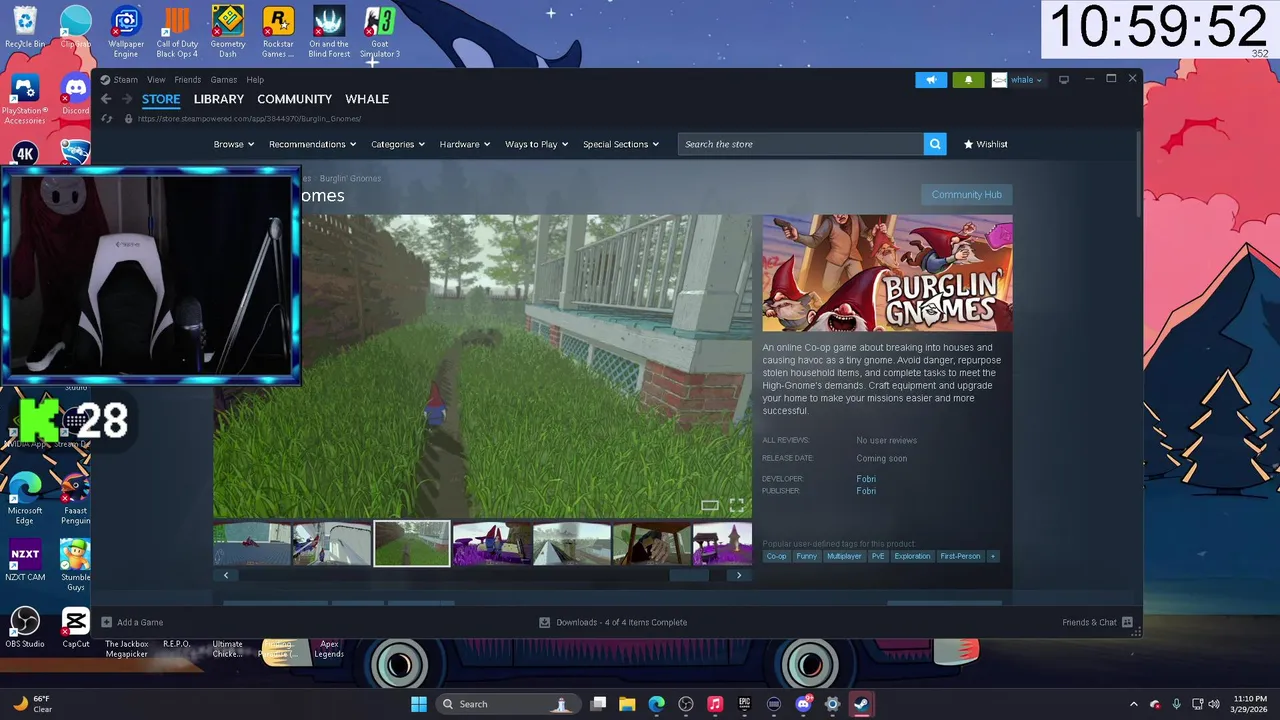Launch Geometry Dash desktop shortcut
This screenshot has width=1280, height=720.
click(228, 32)
